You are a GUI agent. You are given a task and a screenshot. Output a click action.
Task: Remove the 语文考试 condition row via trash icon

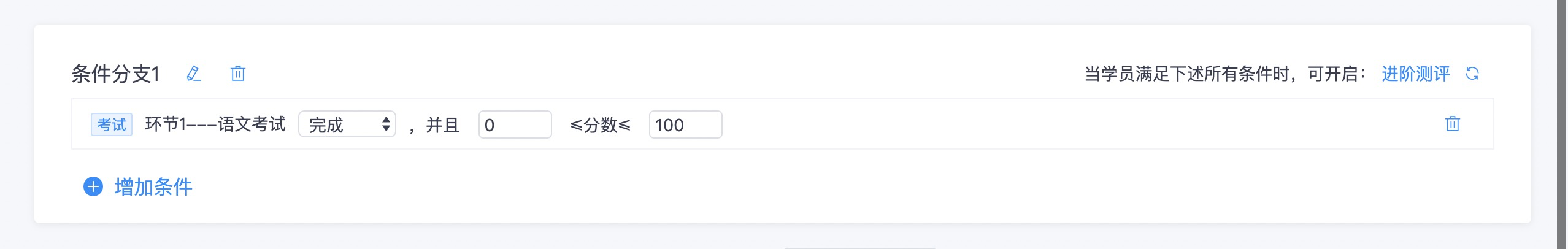(x=1452, y=124)
